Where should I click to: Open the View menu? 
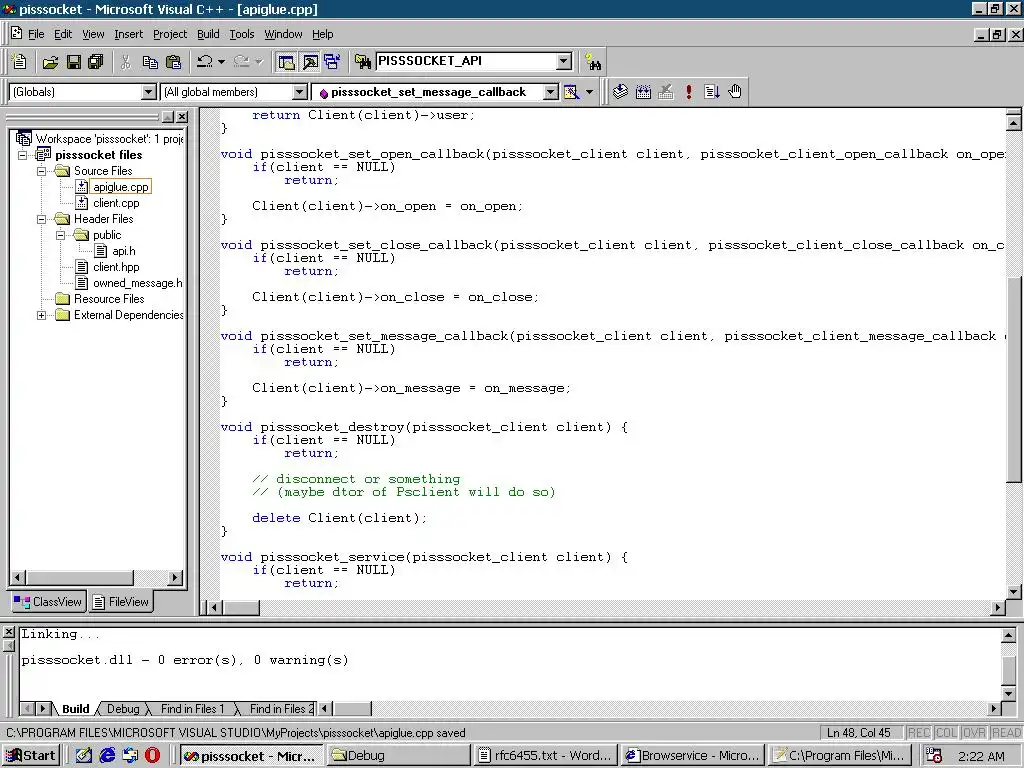(93, 34)
